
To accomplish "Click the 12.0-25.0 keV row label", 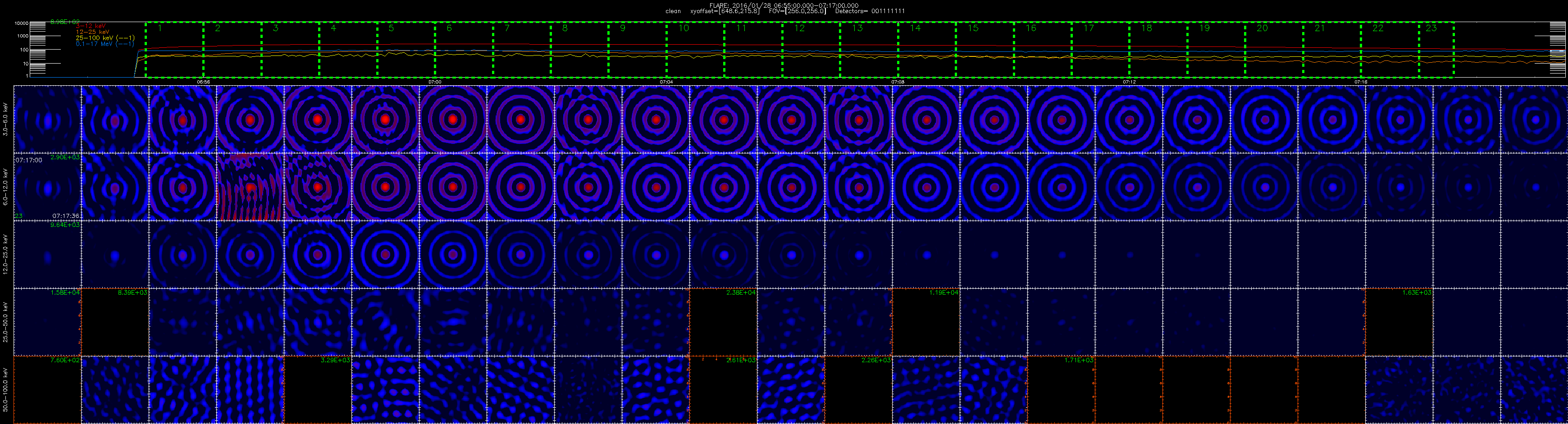I will 6,254.
